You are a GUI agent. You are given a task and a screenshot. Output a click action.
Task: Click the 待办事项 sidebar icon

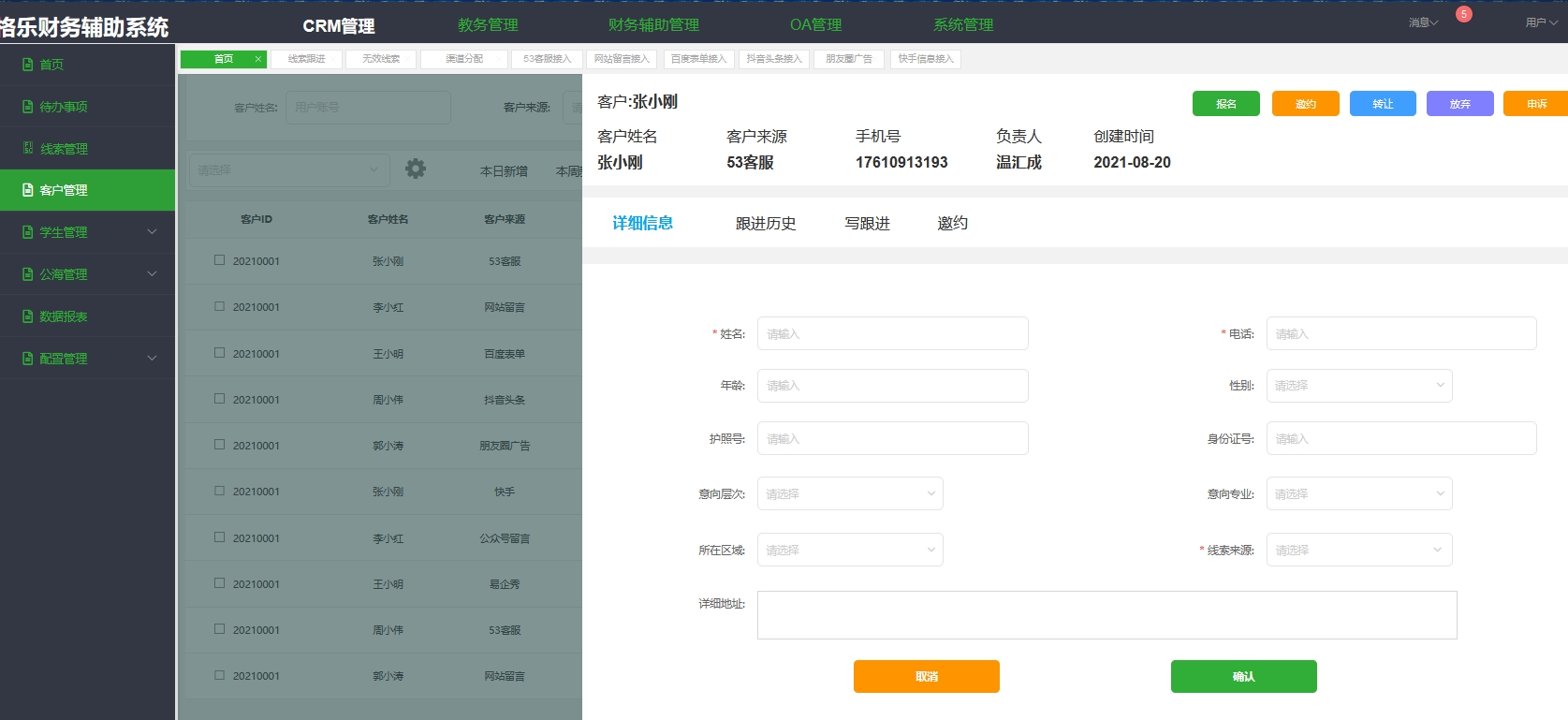pos(28,107)
